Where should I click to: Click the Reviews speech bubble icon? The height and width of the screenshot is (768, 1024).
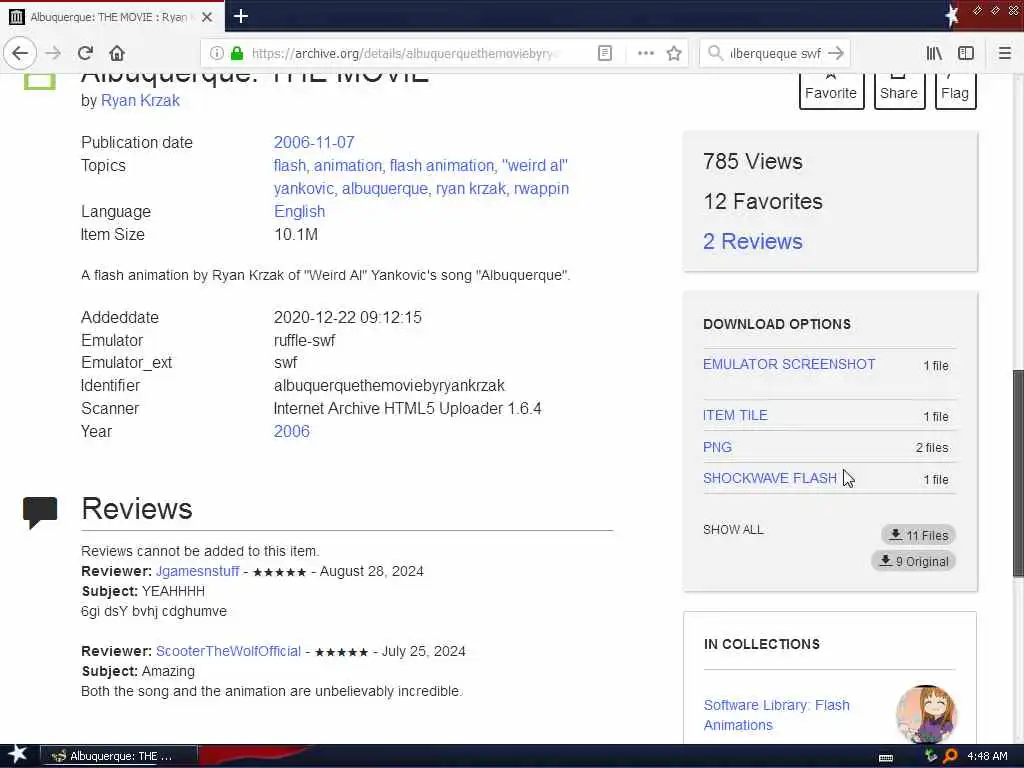(40, 512)
